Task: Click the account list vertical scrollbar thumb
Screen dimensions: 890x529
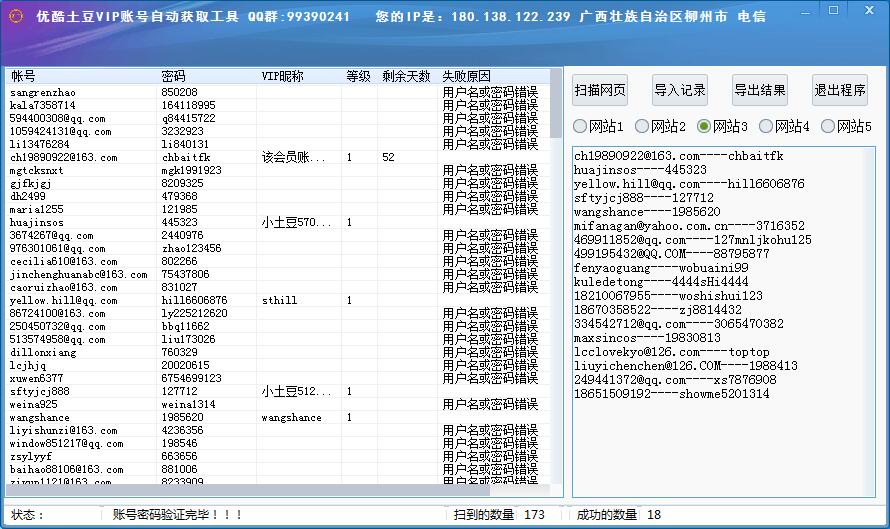Action: [x=556, y=103]
